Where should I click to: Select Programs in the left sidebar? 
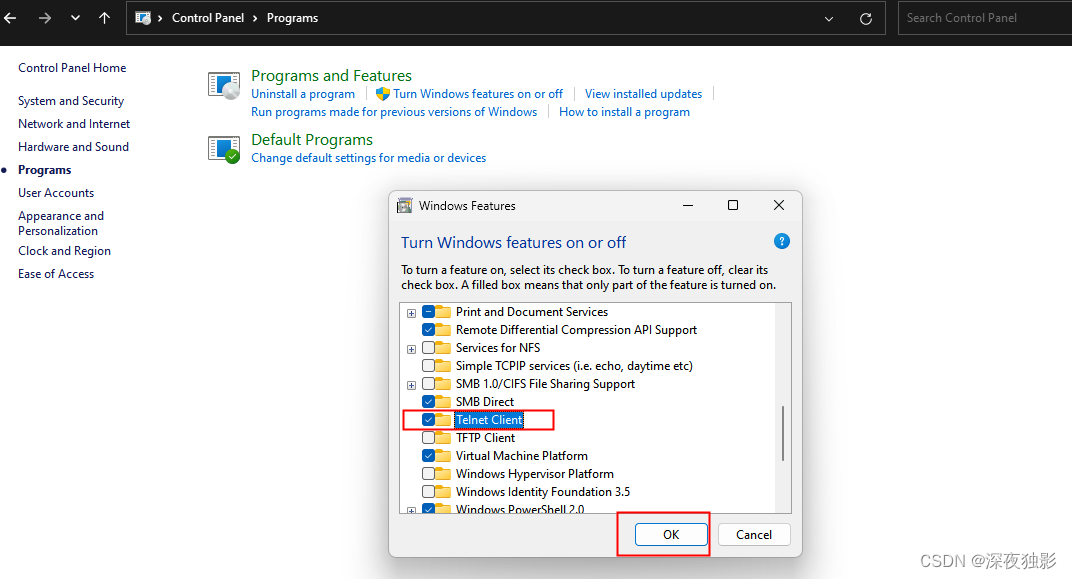pyautogui.click(x=44, y=170)
